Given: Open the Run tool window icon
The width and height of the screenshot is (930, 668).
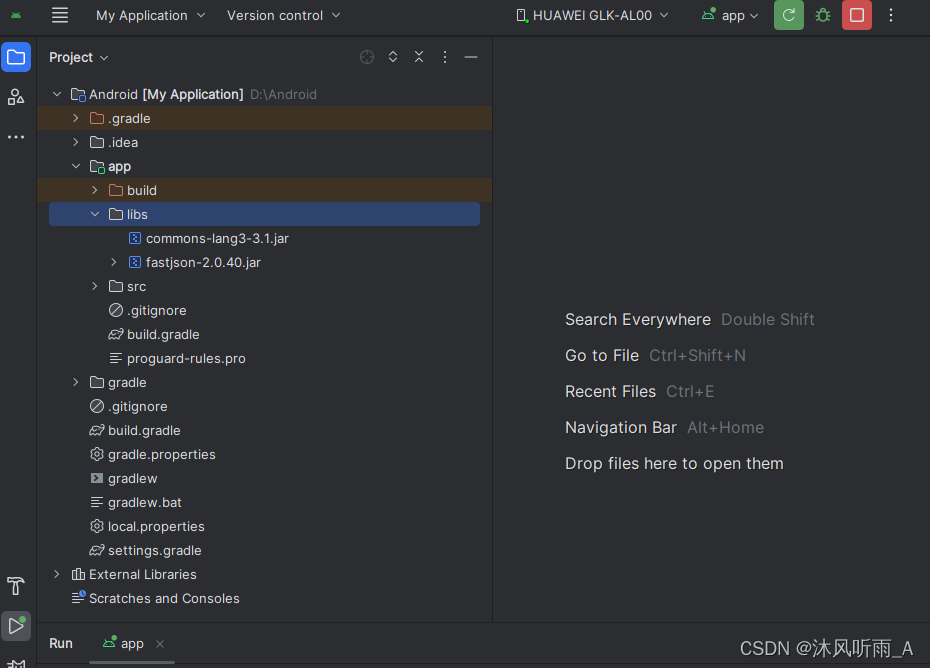Looking at the screenshot, I should pos(16,626).
